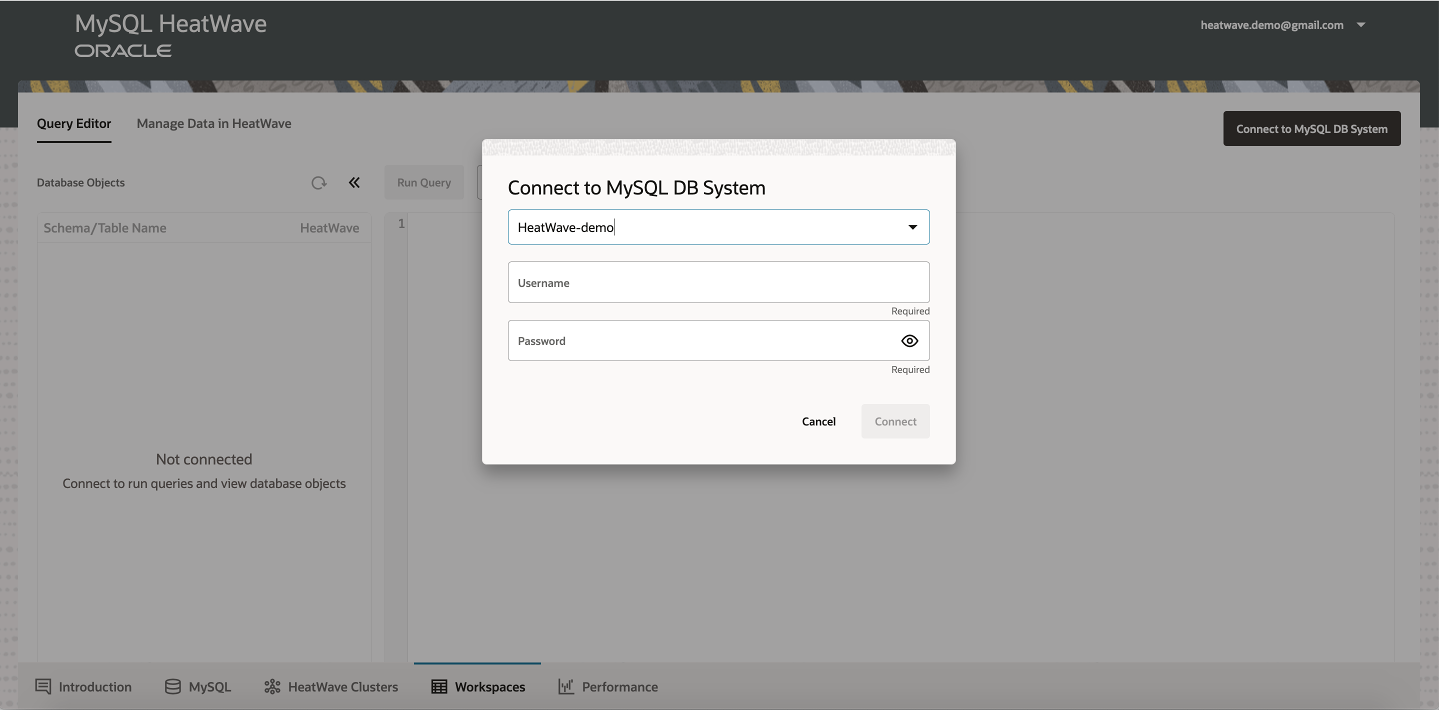This screenshot has width=1440, height=710.
Task: Open the DB system selection dropdown
Action: tap(912, 227)
